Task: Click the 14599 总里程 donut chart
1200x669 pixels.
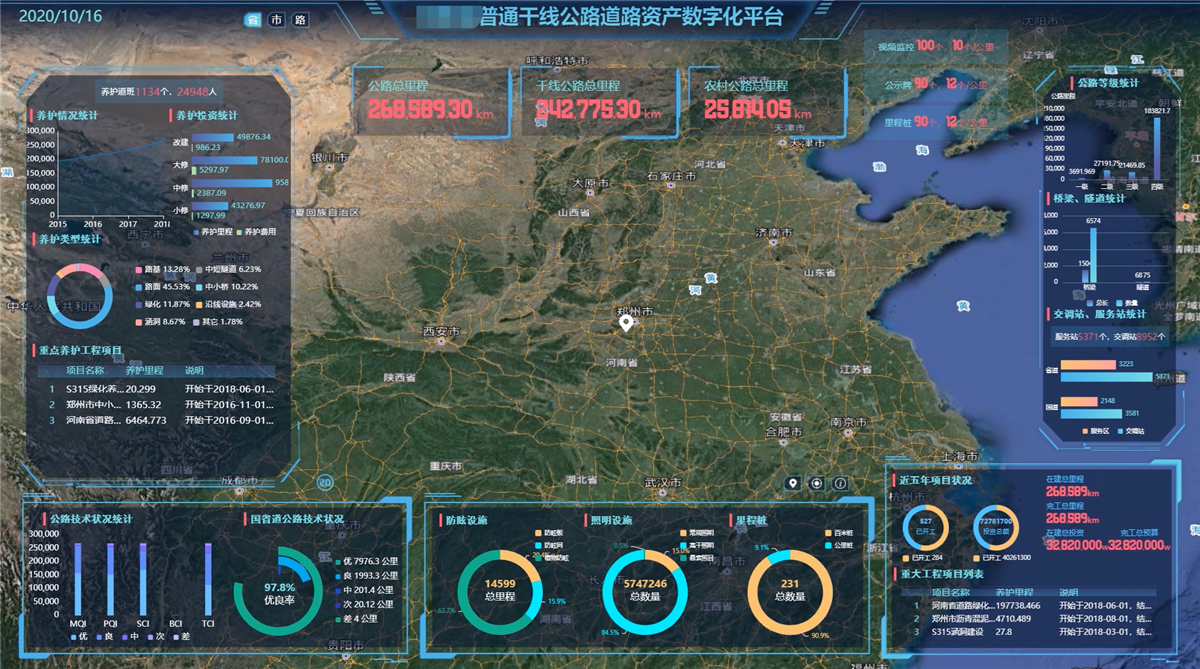Action: (x=499, y=590)
